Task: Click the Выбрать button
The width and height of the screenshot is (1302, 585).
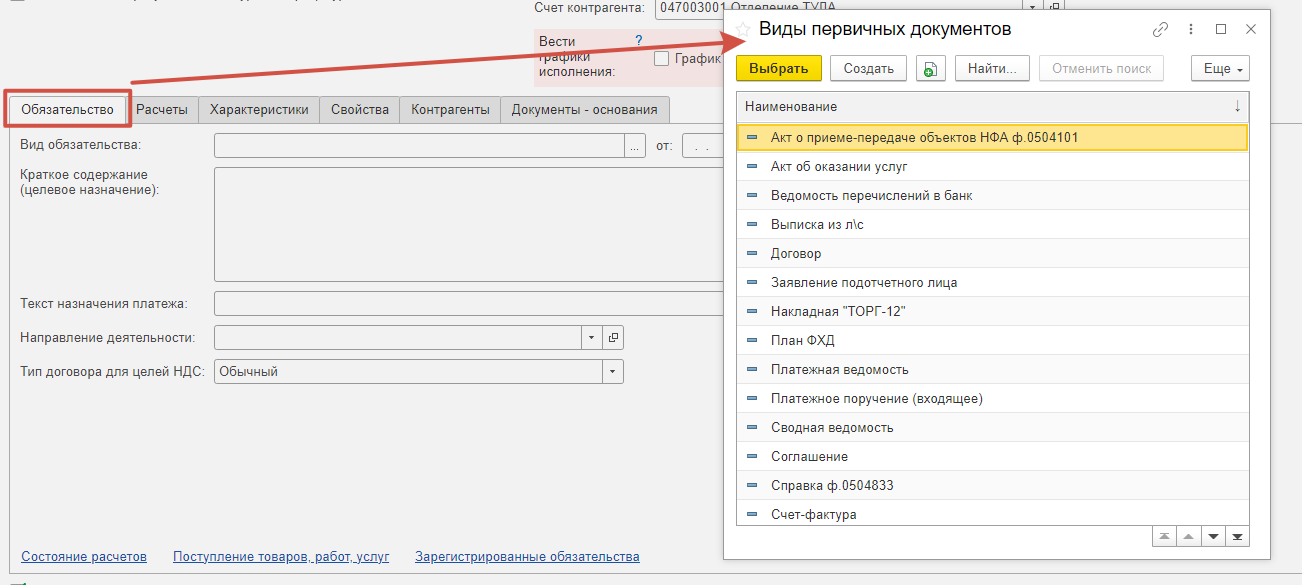Action: [778, 68]
